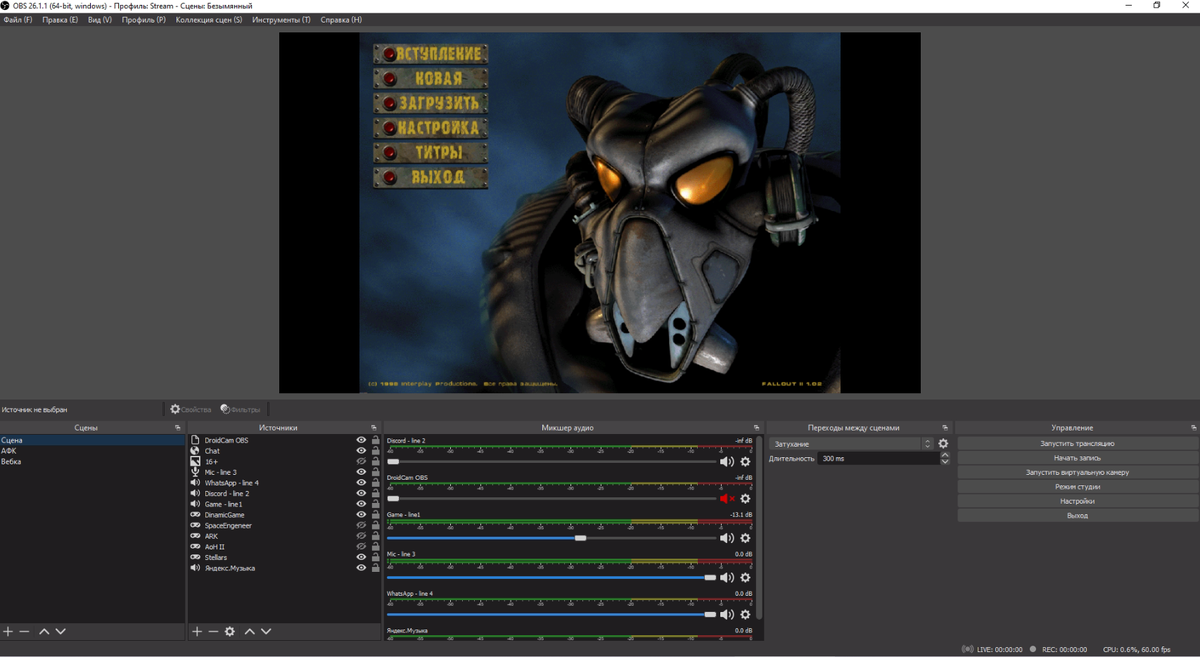Open Discord - line 2 mixer settings gear
The width and height of the screenshot is (1200, 657).
(745, 462)
